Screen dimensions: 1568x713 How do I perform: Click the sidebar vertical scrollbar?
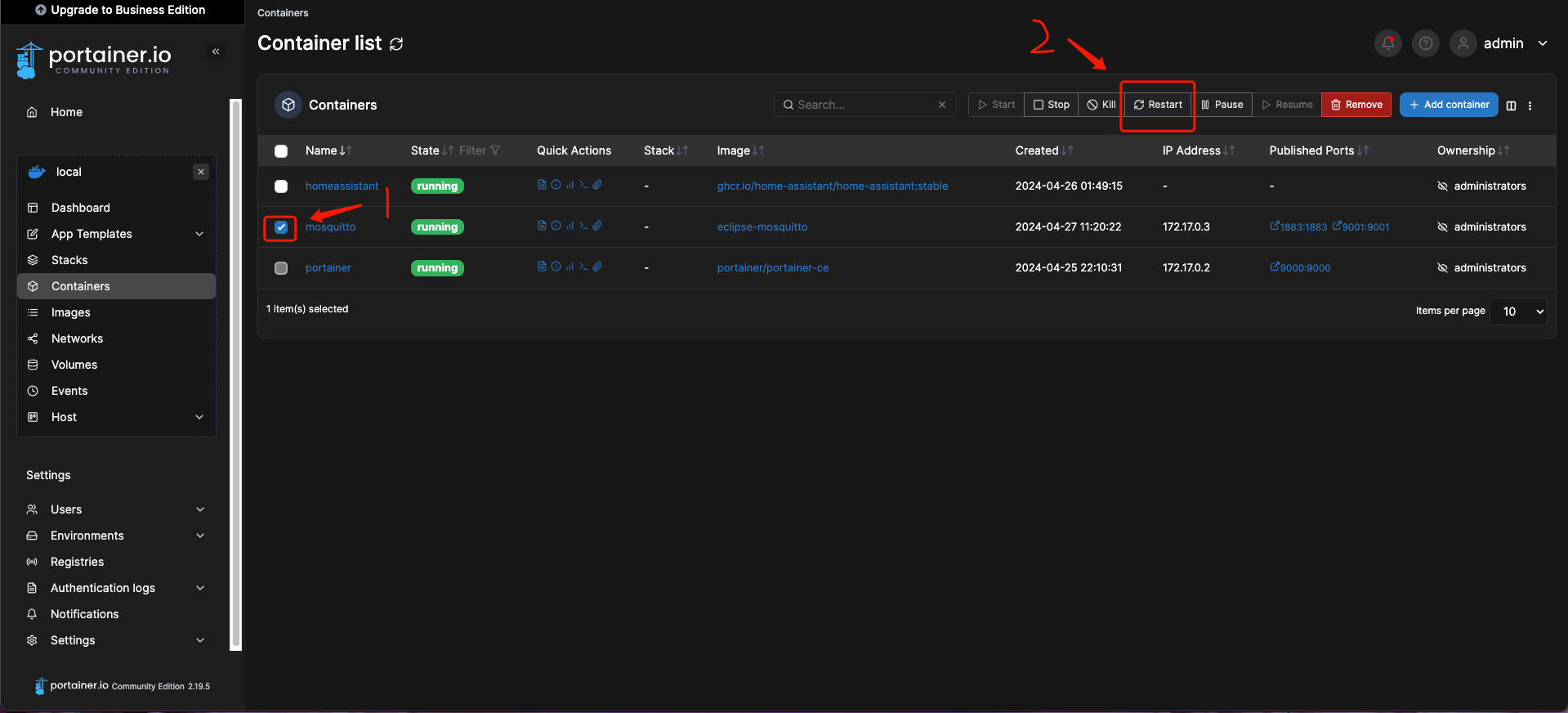tap(236, 374)
